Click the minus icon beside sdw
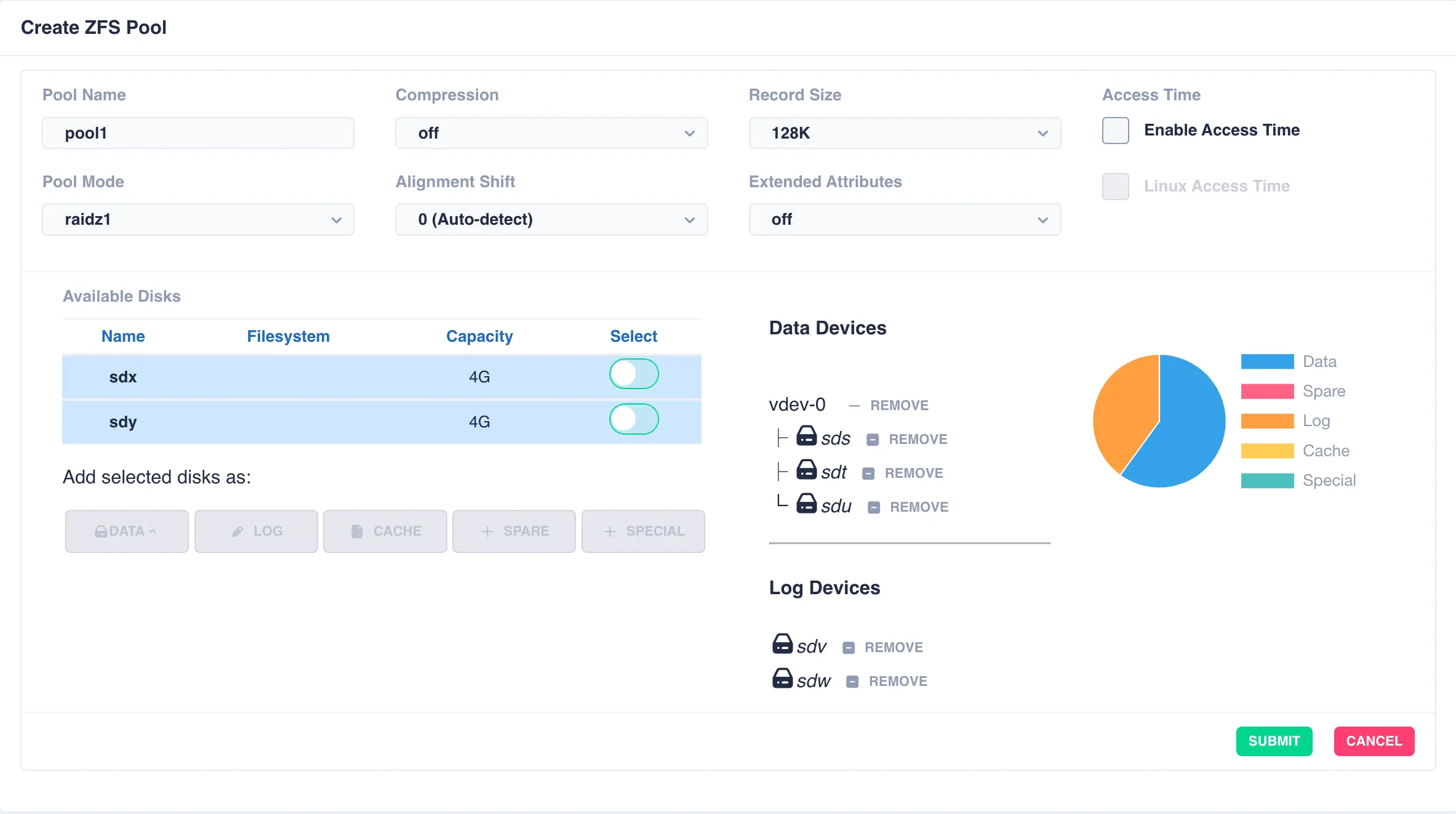The width and height of the screenshot is (1456, 814). click(x=852, y=682)
